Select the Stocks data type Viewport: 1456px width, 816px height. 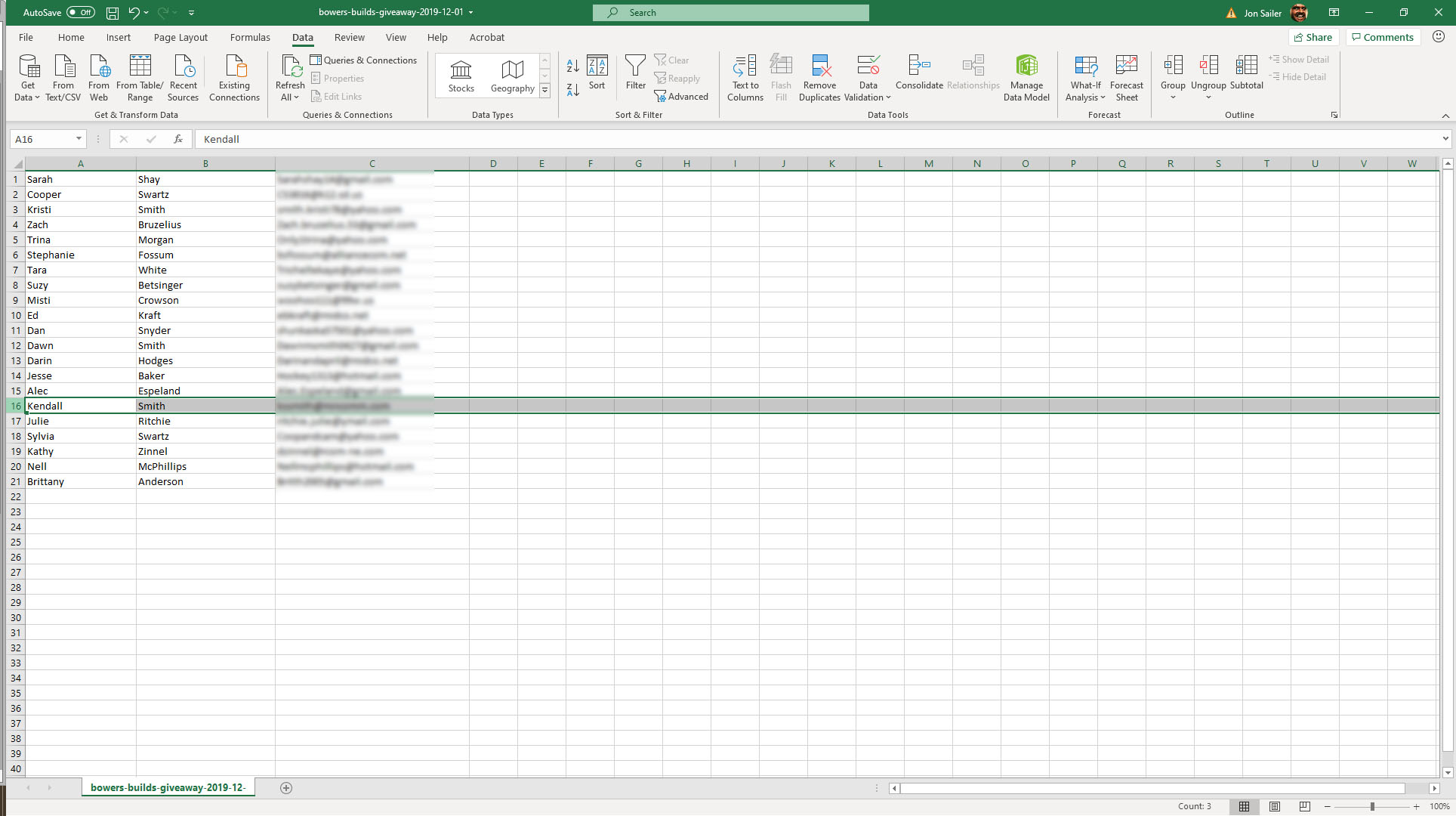pos(461,76)
